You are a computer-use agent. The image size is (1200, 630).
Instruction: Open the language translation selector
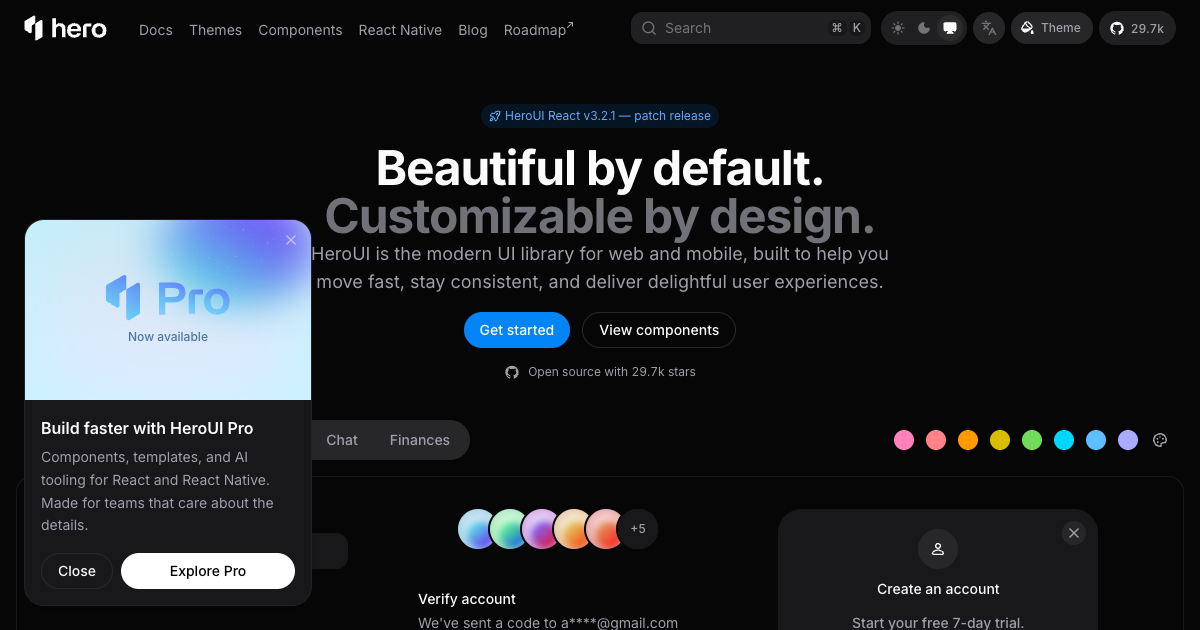[989, 28]
